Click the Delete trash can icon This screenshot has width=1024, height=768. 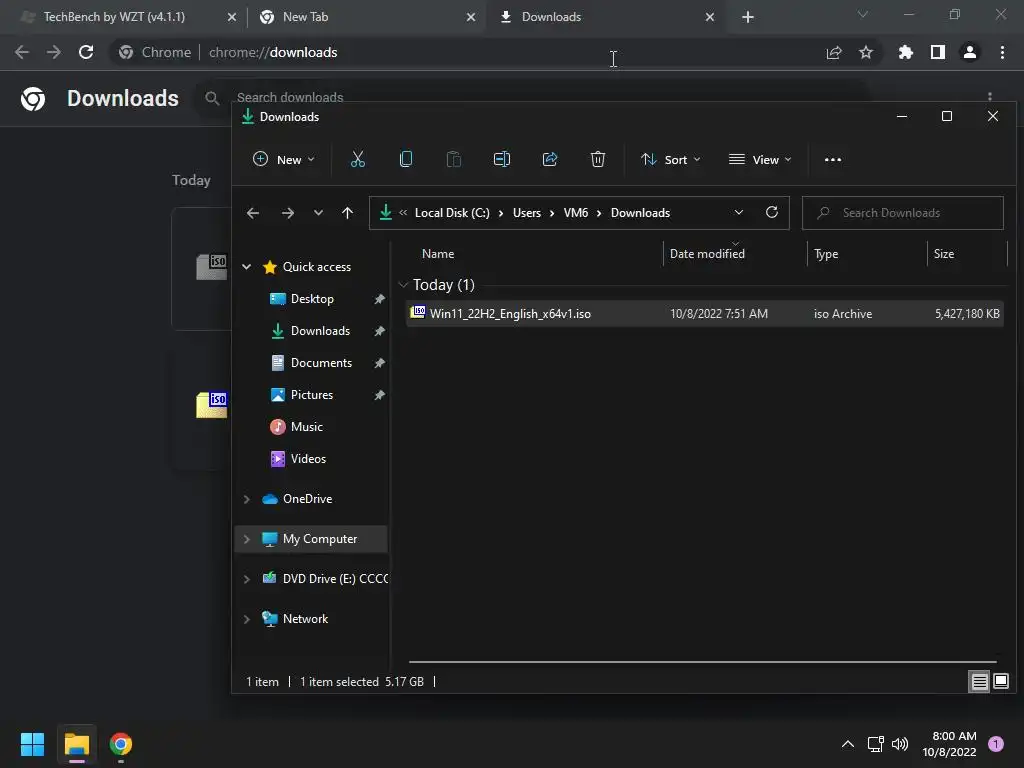pyautogui.click(x=598, y=159)
